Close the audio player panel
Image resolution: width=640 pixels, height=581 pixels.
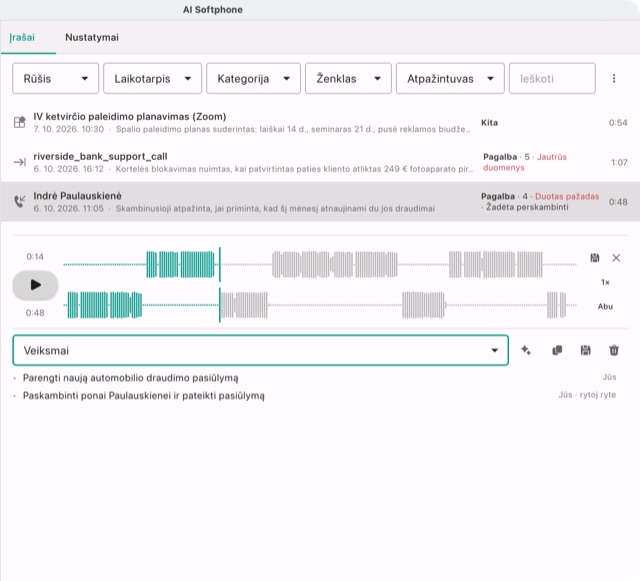tap(616, 258)
